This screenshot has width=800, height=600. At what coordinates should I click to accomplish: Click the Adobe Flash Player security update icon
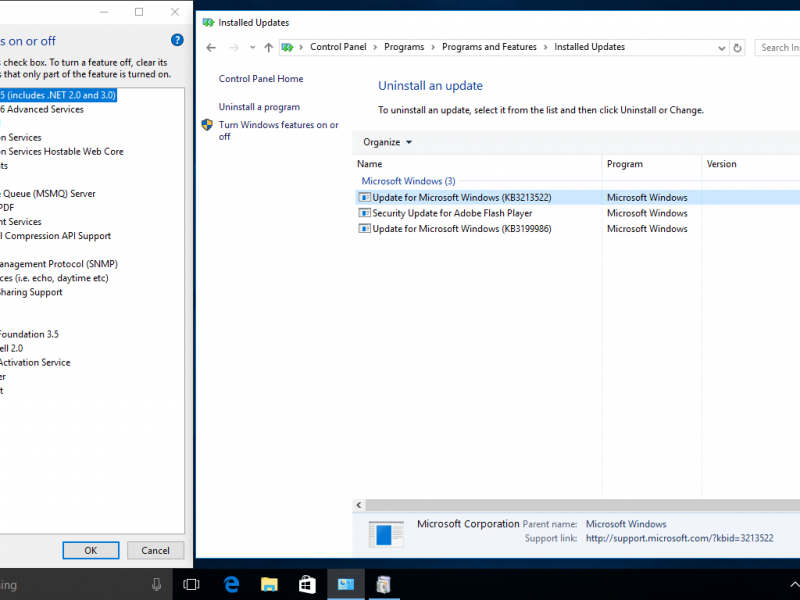(364, 213)
